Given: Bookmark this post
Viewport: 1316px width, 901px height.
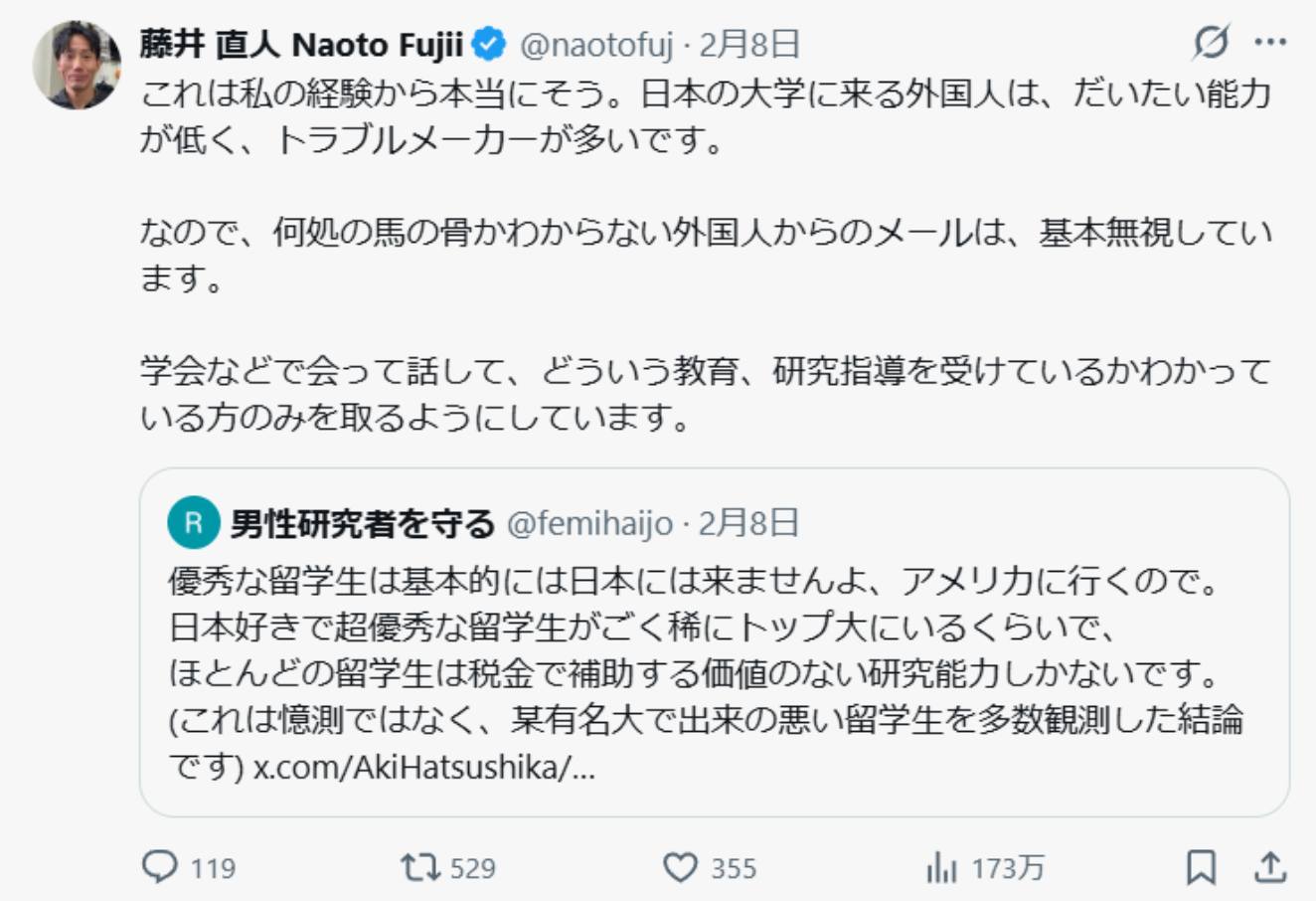Looking at the screenshot, I should (1201, 867).
